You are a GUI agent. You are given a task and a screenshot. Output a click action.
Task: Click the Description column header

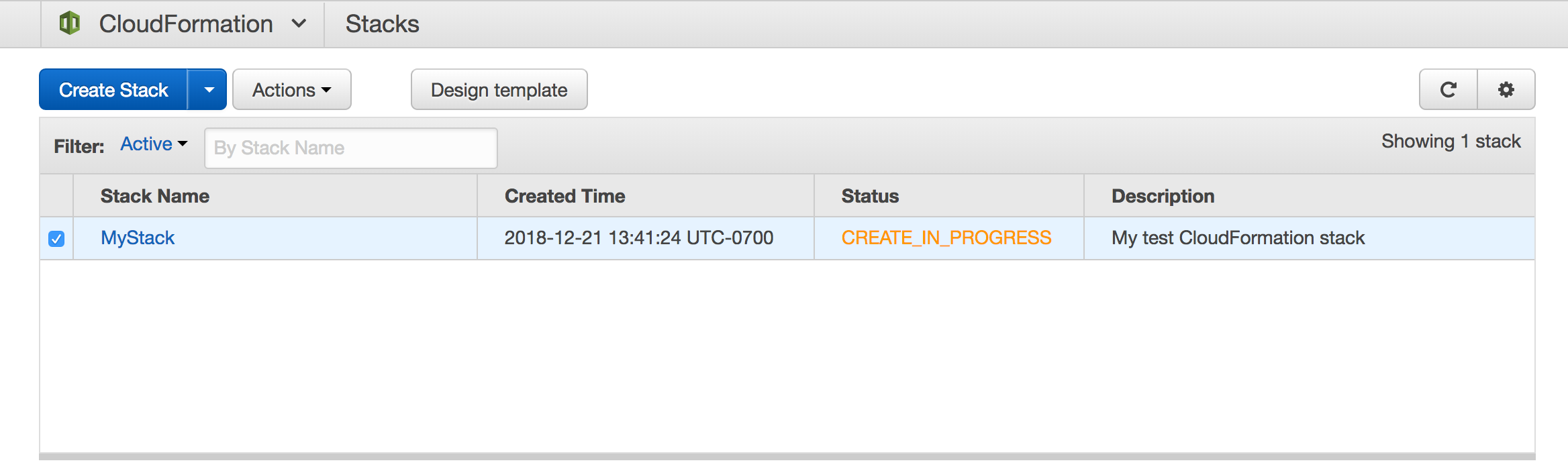pos(1163,196)
